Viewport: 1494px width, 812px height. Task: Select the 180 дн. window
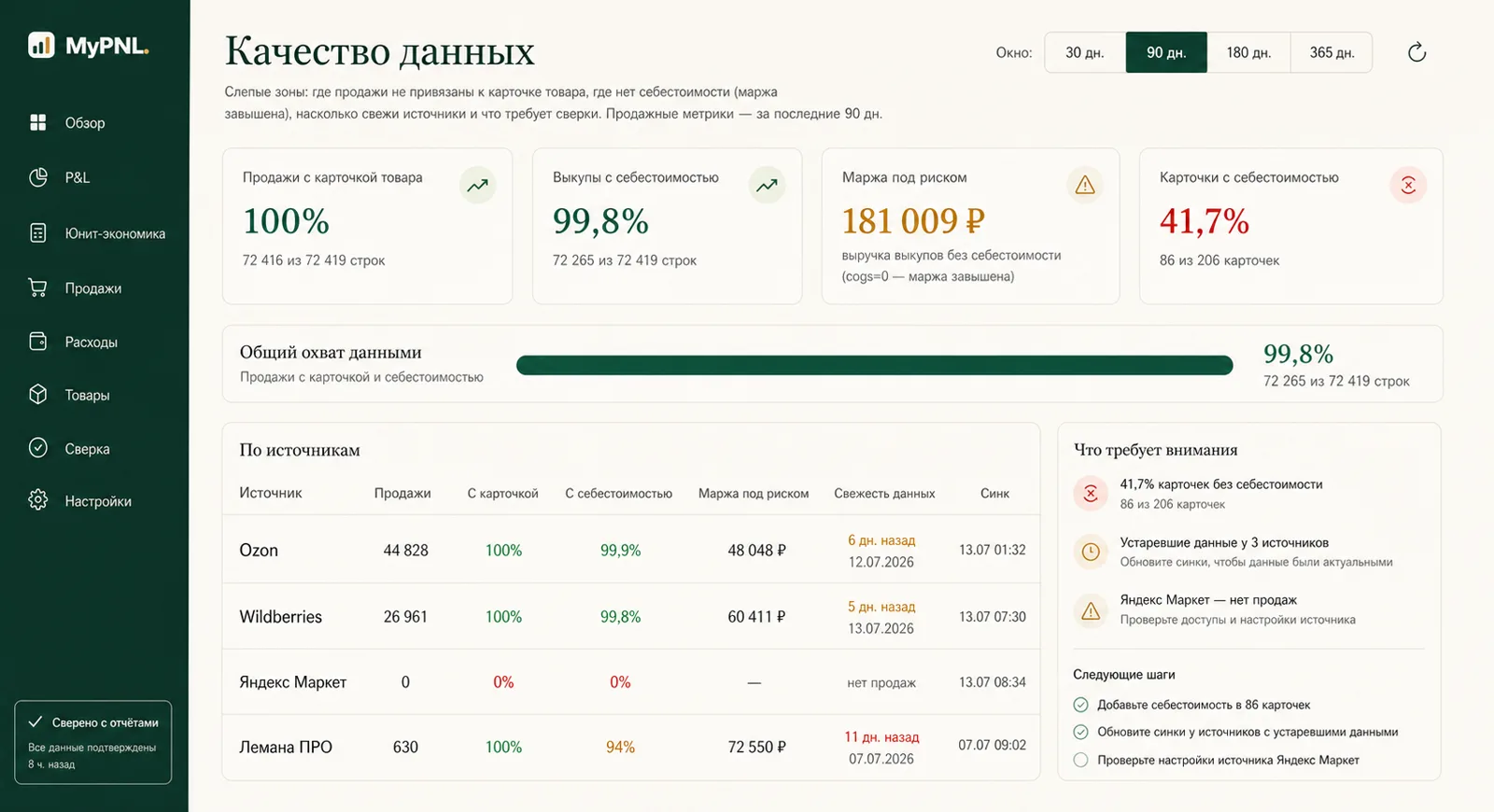tap(1248, 52)
